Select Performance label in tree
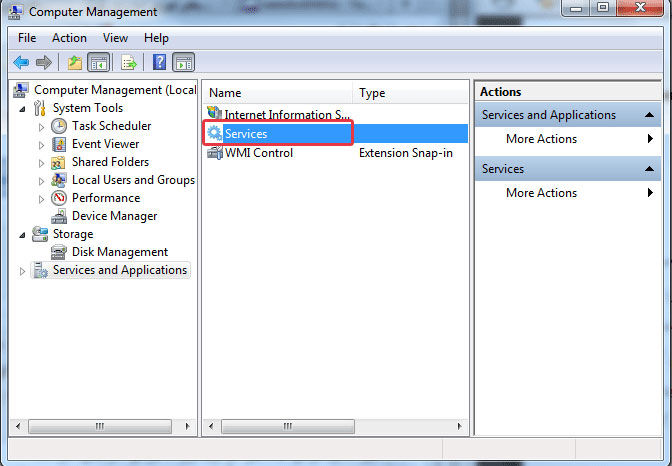The height and width of the screenshot is (466, 672). [106, 198]
